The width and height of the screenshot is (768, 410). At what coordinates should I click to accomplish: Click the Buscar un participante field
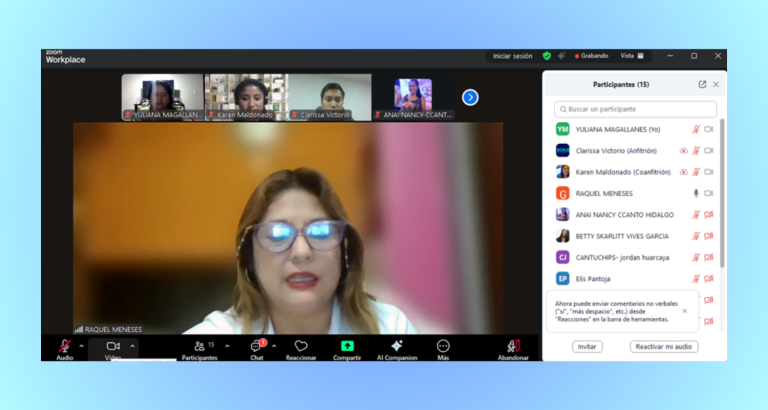click(635, 109)
